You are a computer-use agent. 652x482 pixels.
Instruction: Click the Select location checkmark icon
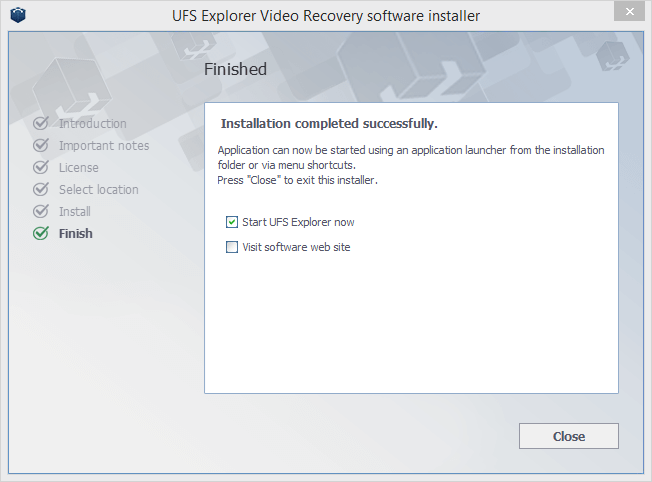tap(41, 189)
